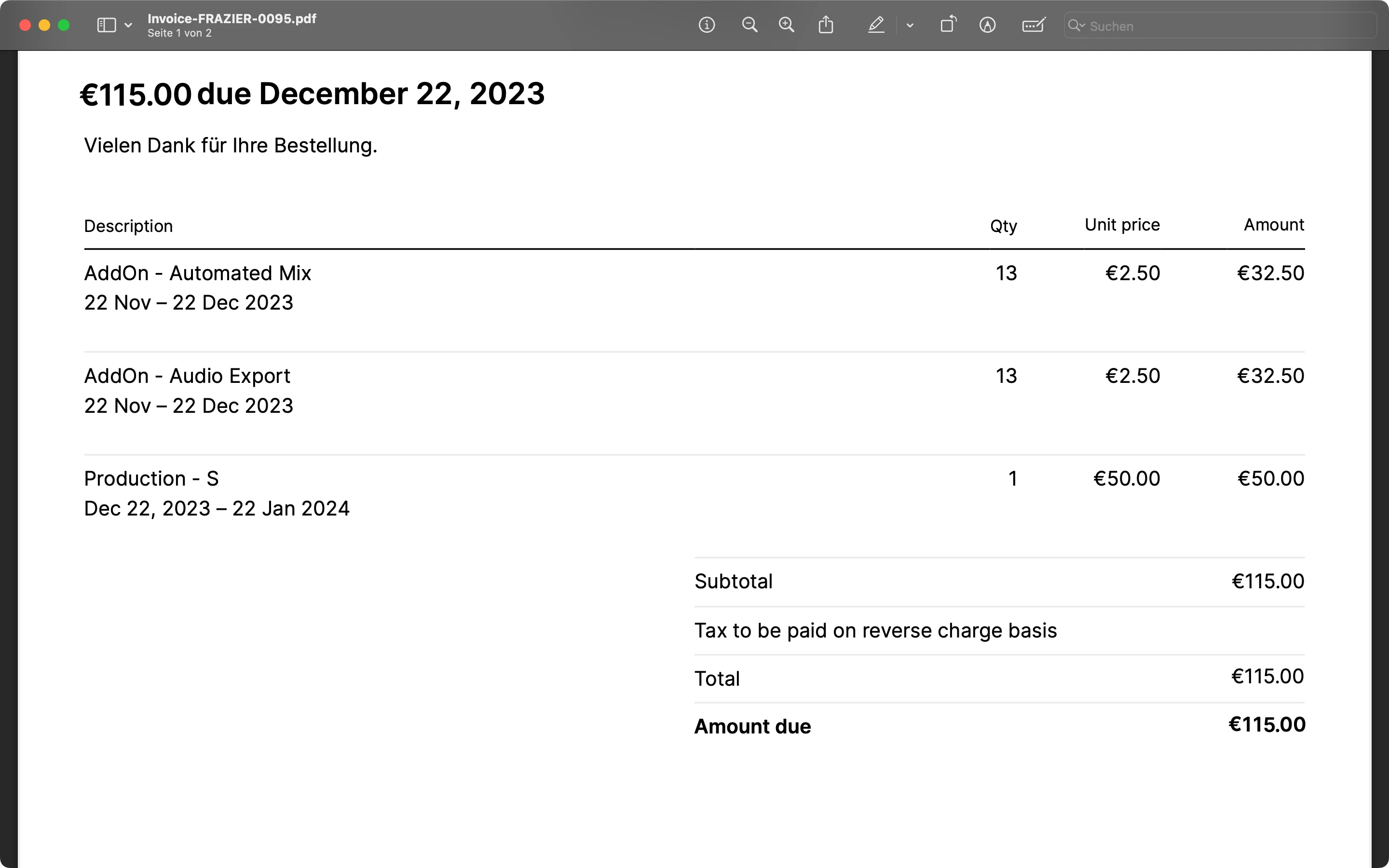Click the Seite 1 von 2 subtitle
The width and height of the screenshot is (1389, 868).
point(179,33)
